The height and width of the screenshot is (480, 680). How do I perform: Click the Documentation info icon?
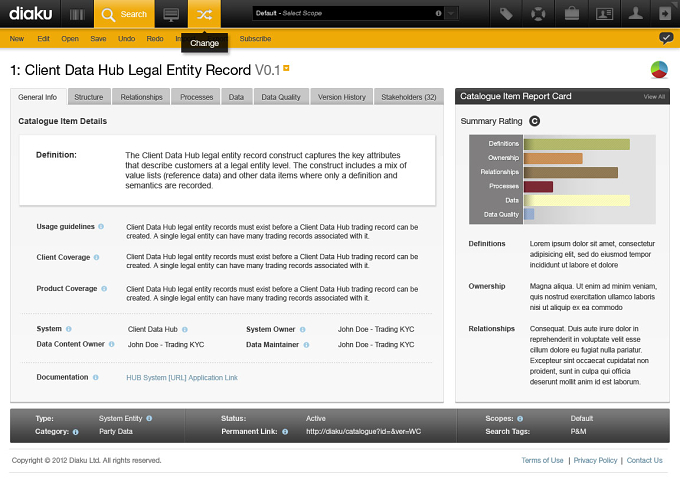(x=95, y=377)
